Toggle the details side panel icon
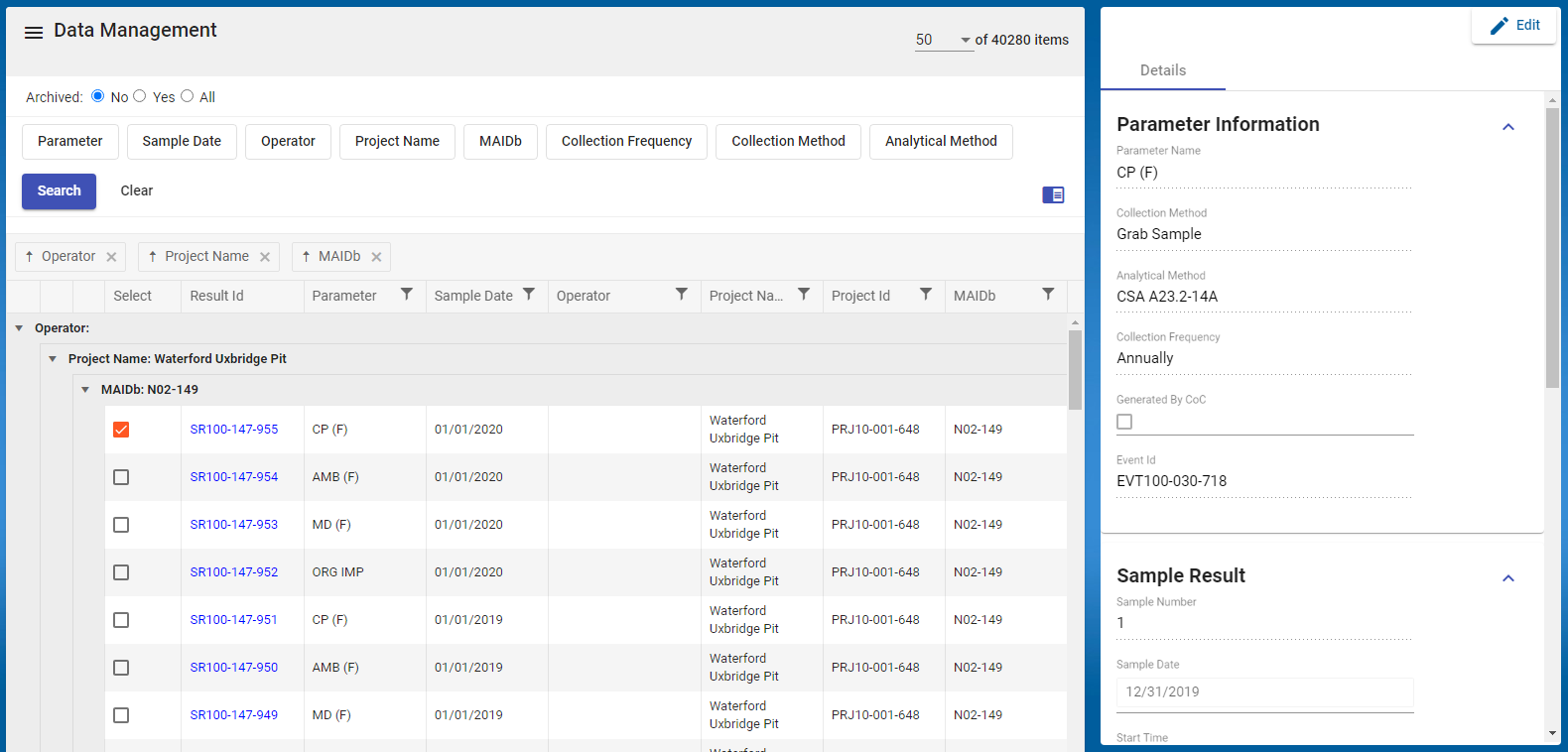Image resolution: width=1568 pixels, height=752 pixels. tap(1053, 195)
